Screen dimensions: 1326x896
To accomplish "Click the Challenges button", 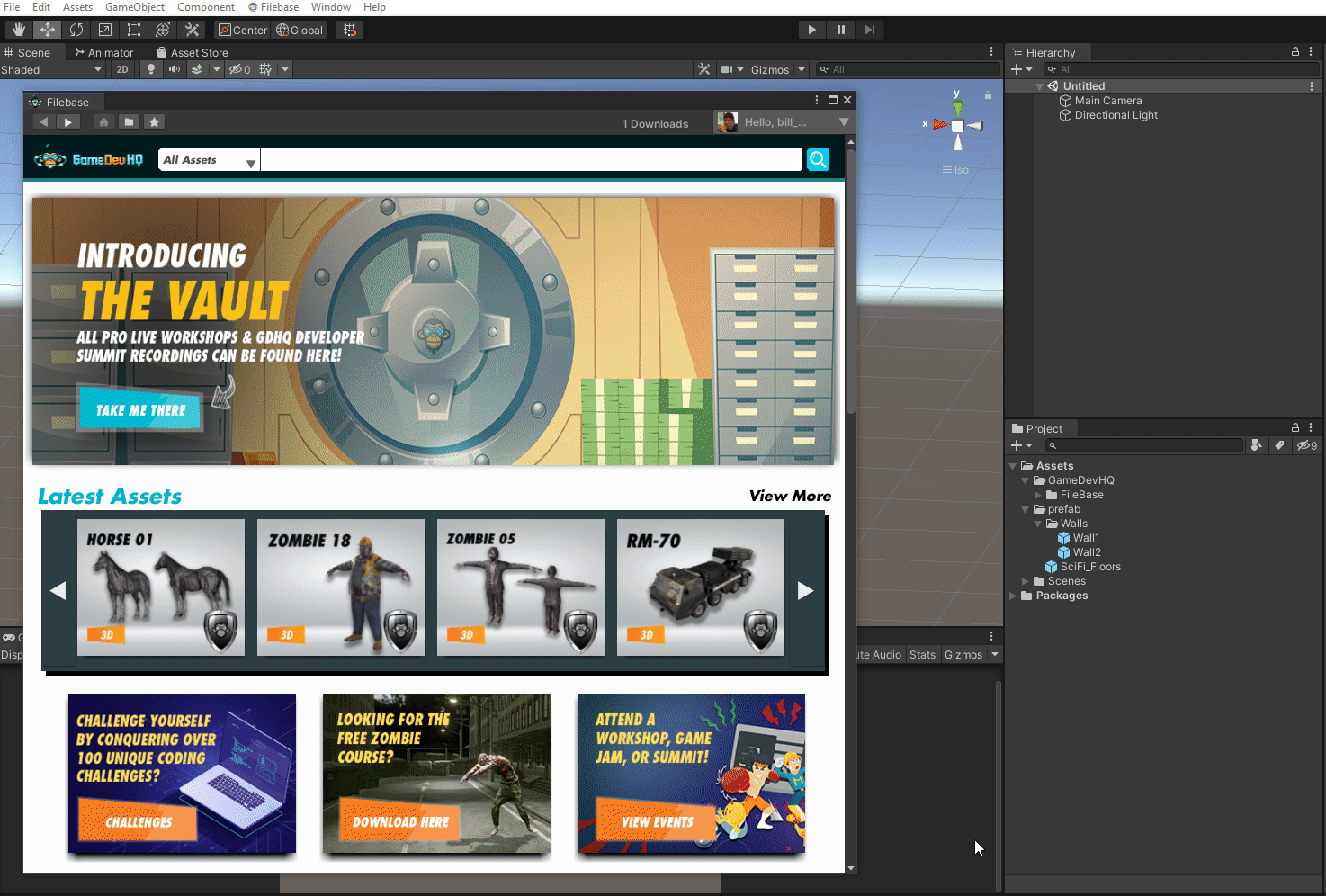I will pyautogui.click(x=139, y=821).
